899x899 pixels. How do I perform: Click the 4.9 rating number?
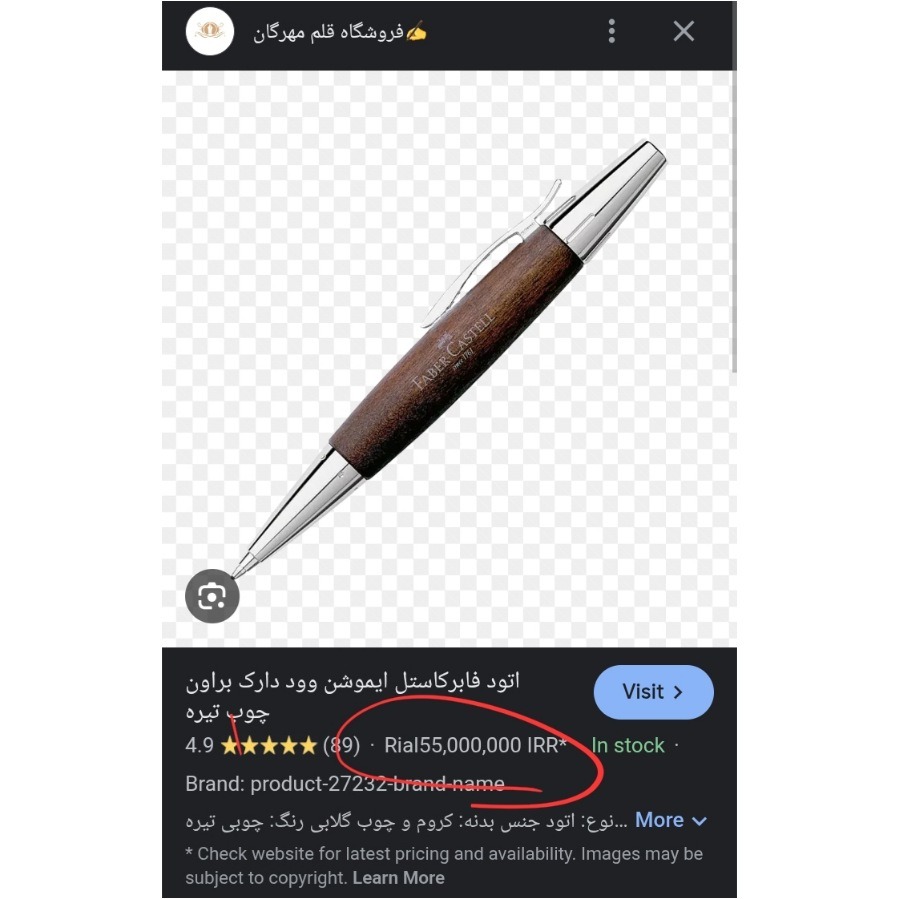(x=199, y=745)
